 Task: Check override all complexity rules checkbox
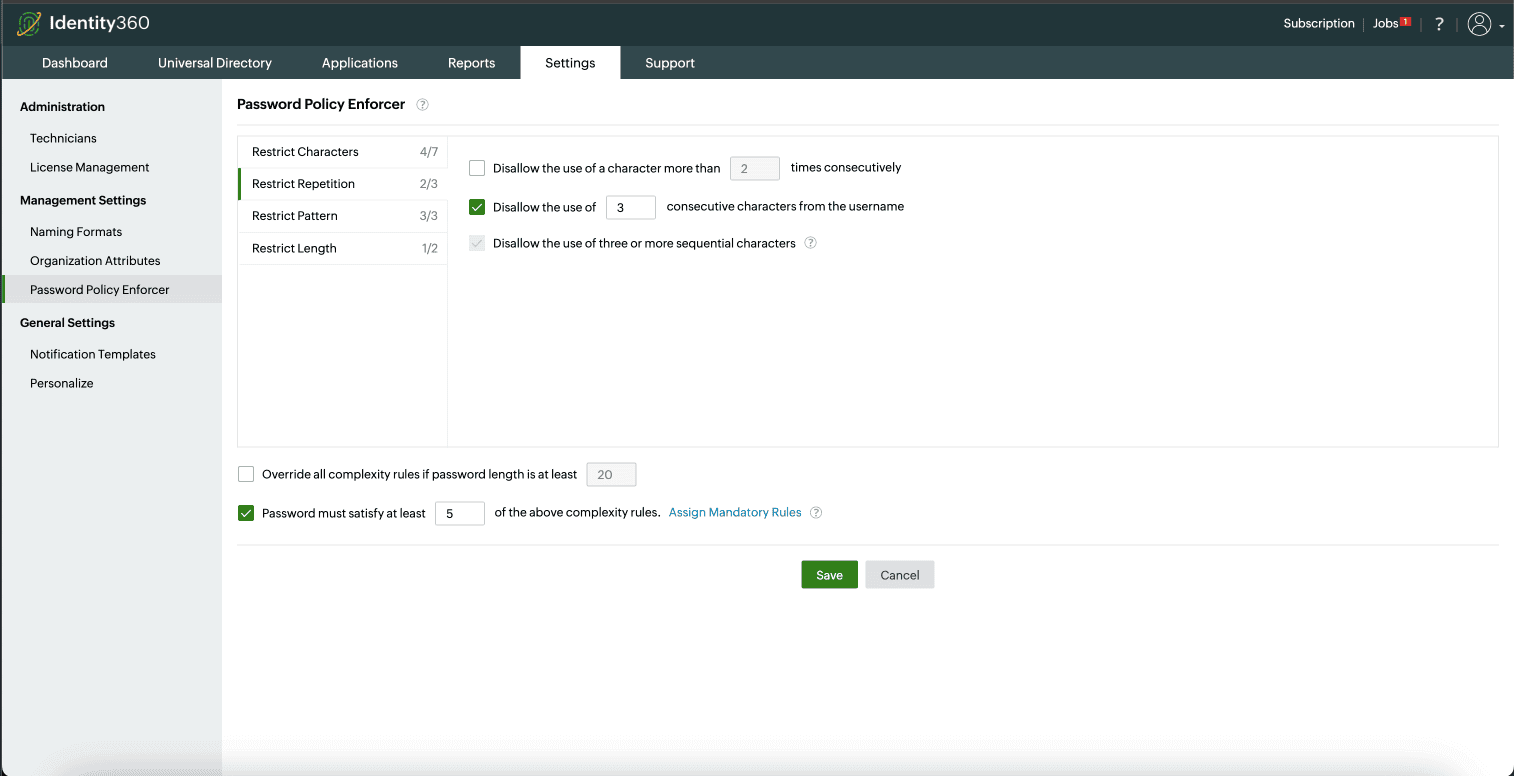pos(246,474)
